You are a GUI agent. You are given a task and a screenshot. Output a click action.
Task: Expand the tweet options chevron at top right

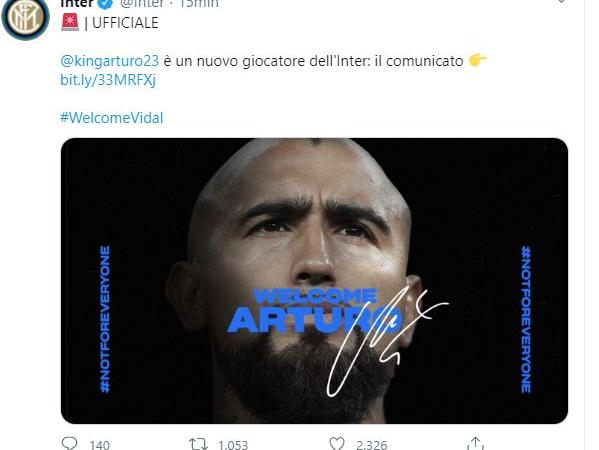(561, 2)
